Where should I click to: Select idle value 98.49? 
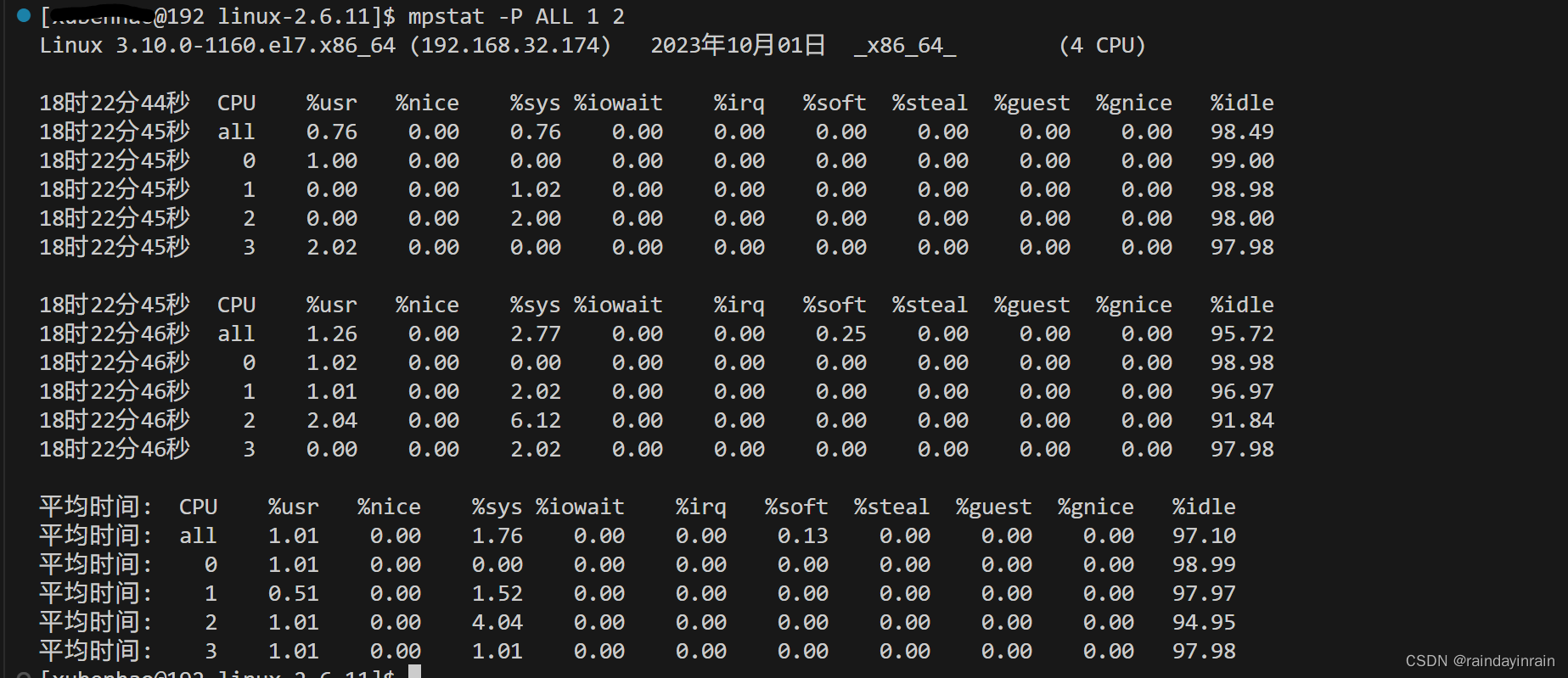tap(1242, 132)
